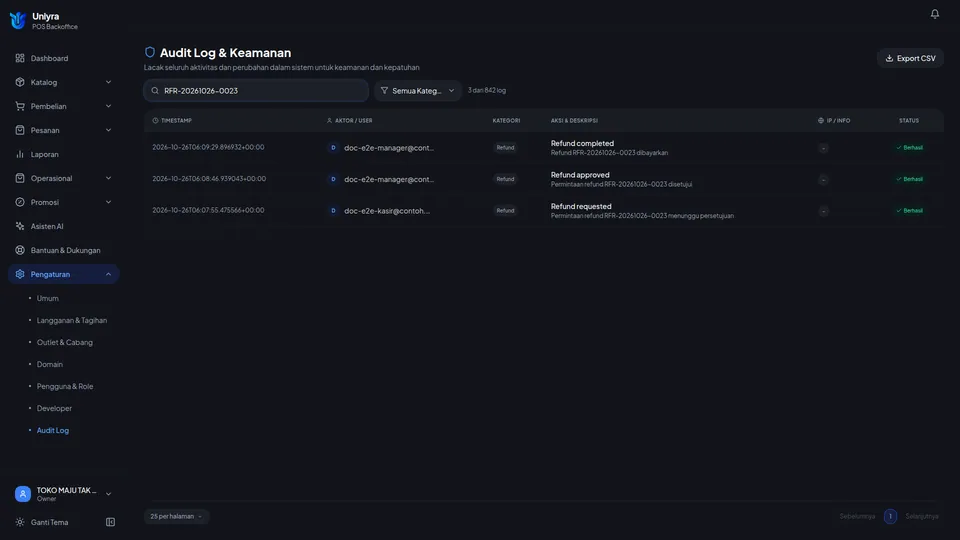Open Domain settings
The height and width of the screenshot is (540, 960).
point(50,364)
